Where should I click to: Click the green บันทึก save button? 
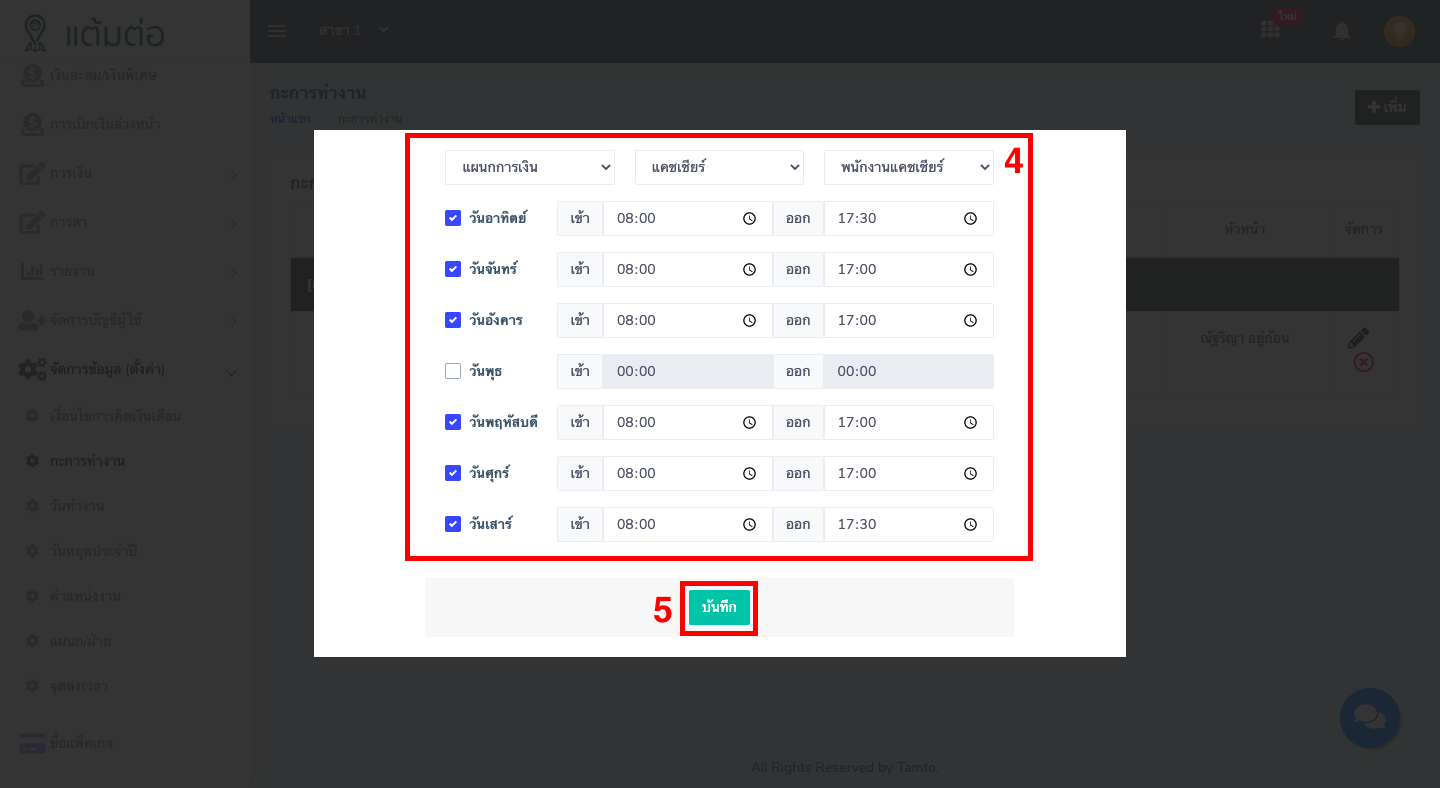coord(719,607)
